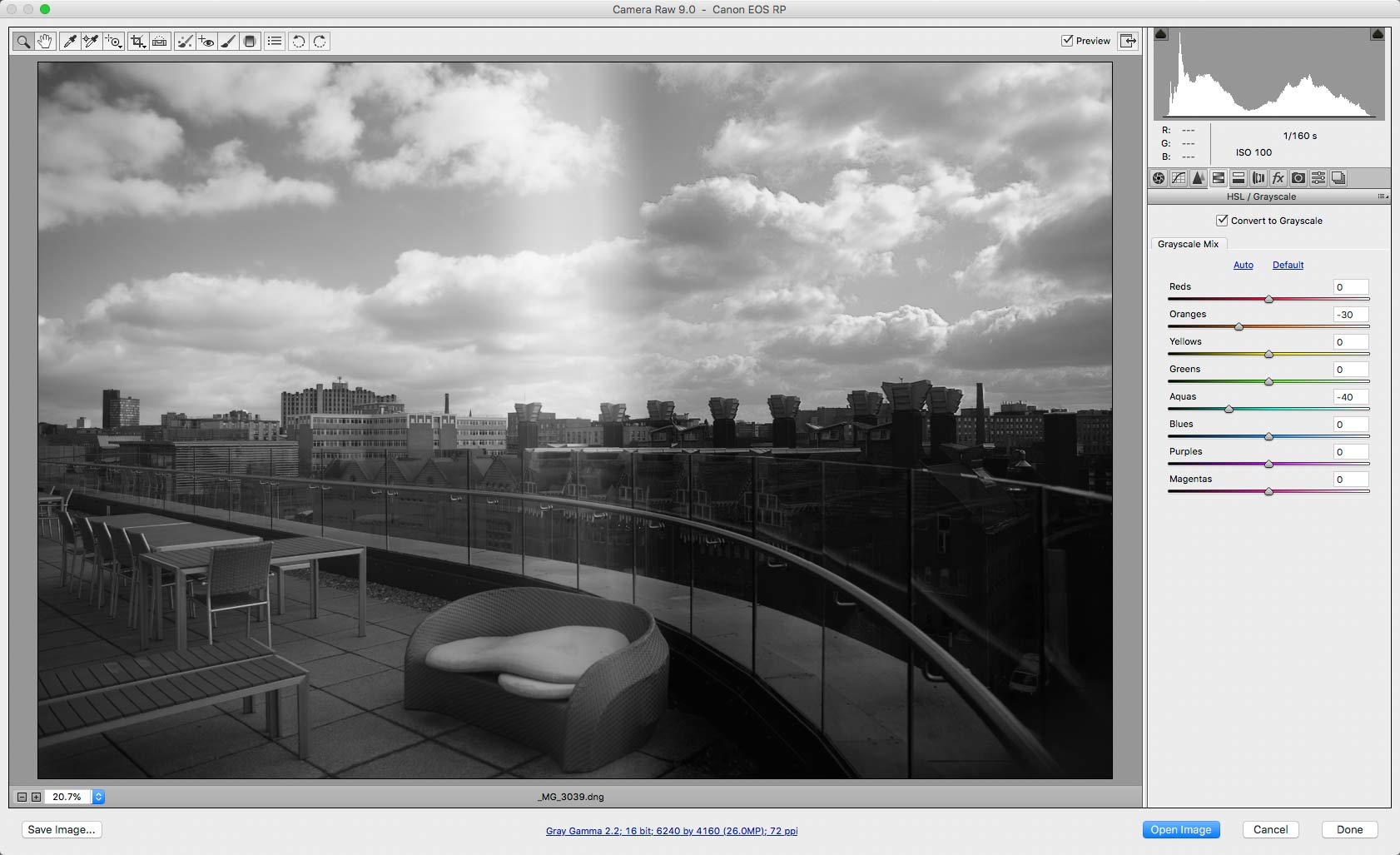This screenshot has height=855, width=1400.
Task: Click the Save Image... button
Action: [62, 830]
